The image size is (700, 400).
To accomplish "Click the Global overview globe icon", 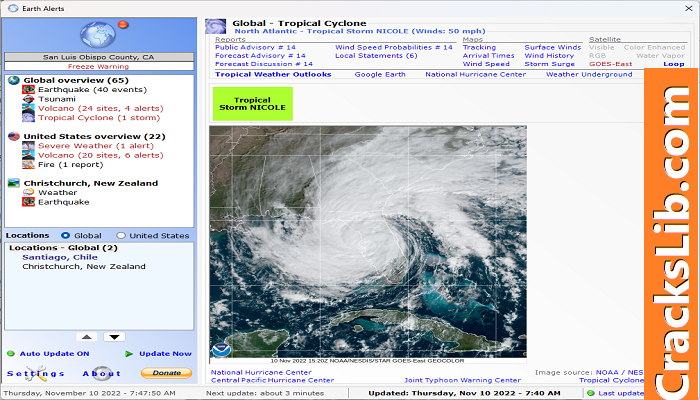I will click(14, 80).
